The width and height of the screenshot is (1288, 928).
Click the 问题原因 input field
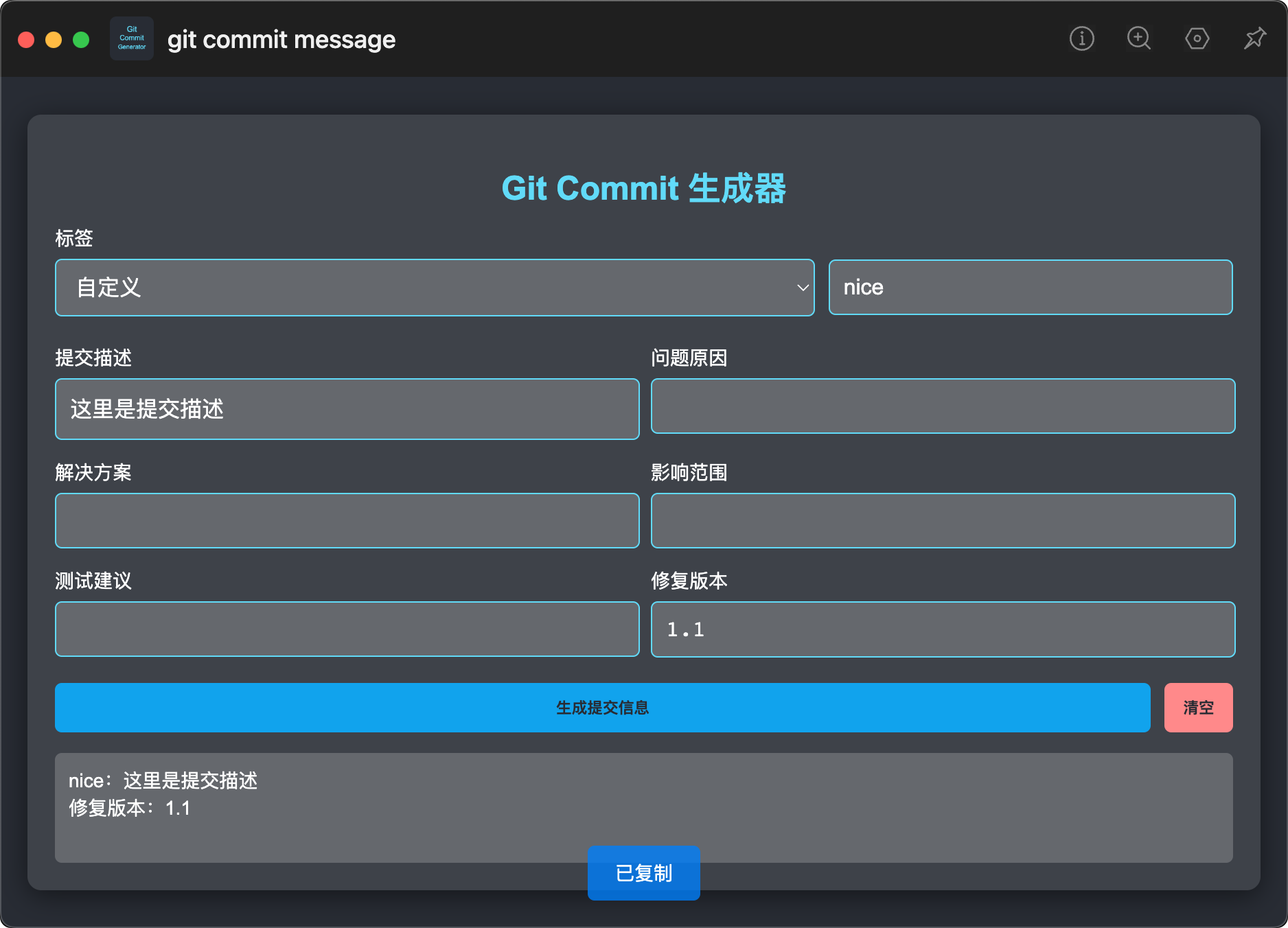coord(943,406)
